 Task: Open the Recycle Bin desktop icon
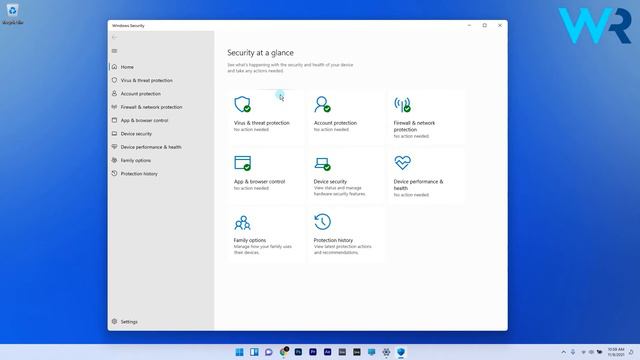point(12,14)
